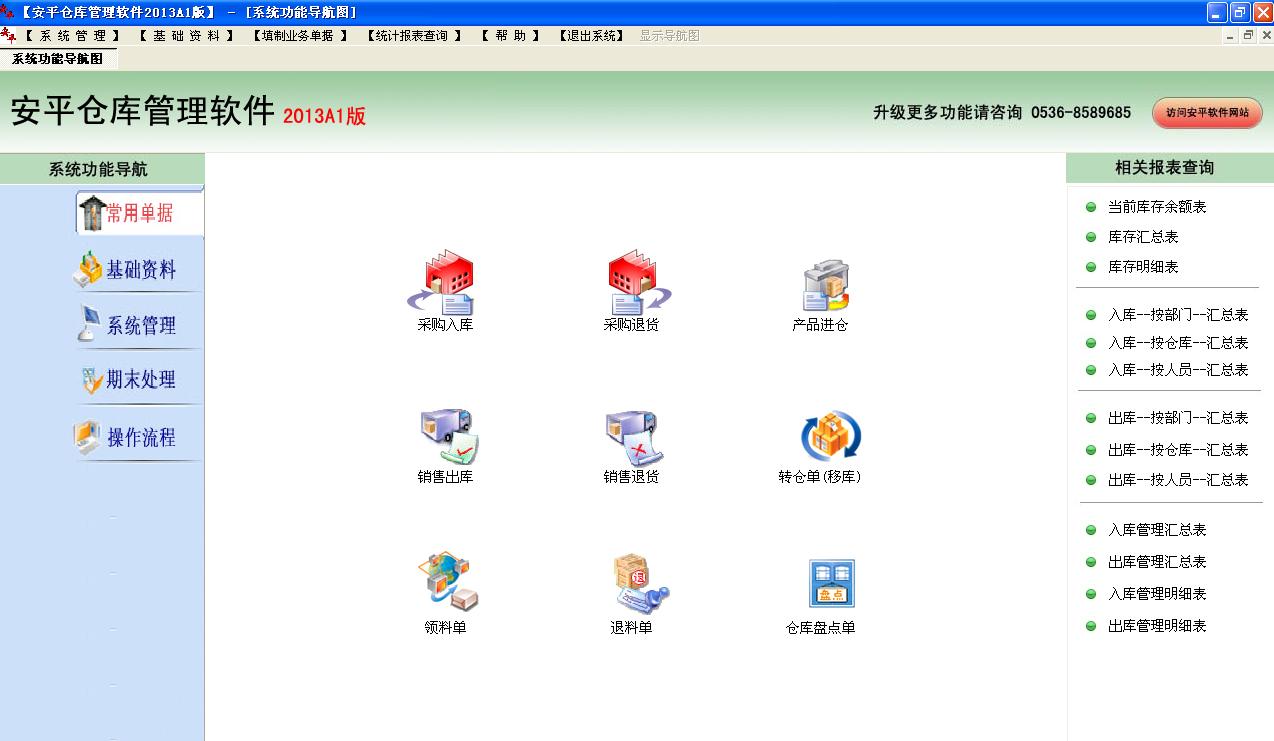Open the 仓库盘点单 stocktaking icon

point(831,584)
